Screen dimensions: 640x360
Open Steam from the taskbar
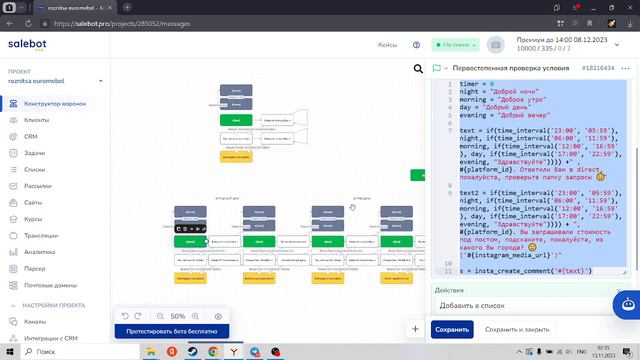[x=192, y=351]
